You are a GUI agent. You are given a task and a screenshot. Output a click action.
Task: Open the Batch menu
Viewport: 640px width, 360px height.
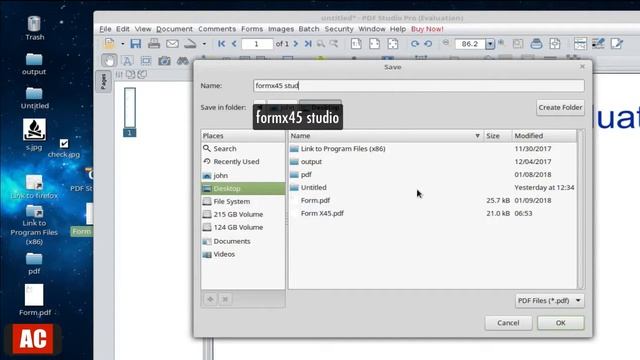(309, 29)
